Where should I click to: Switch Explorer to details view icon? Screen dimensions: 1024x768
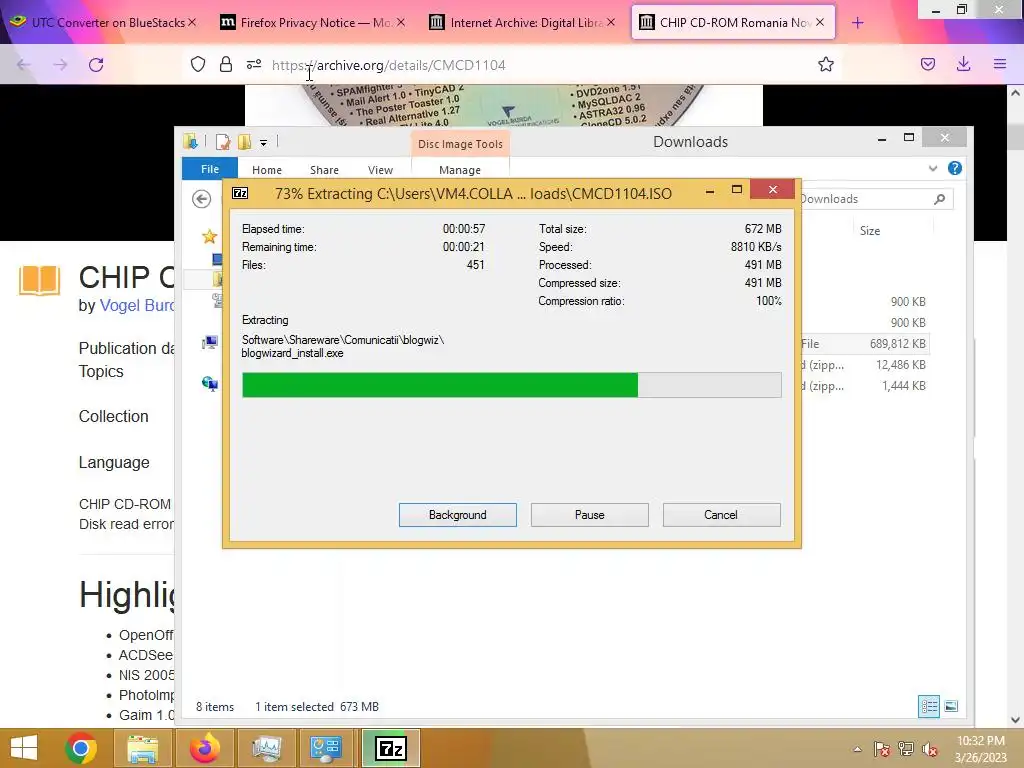929,706
